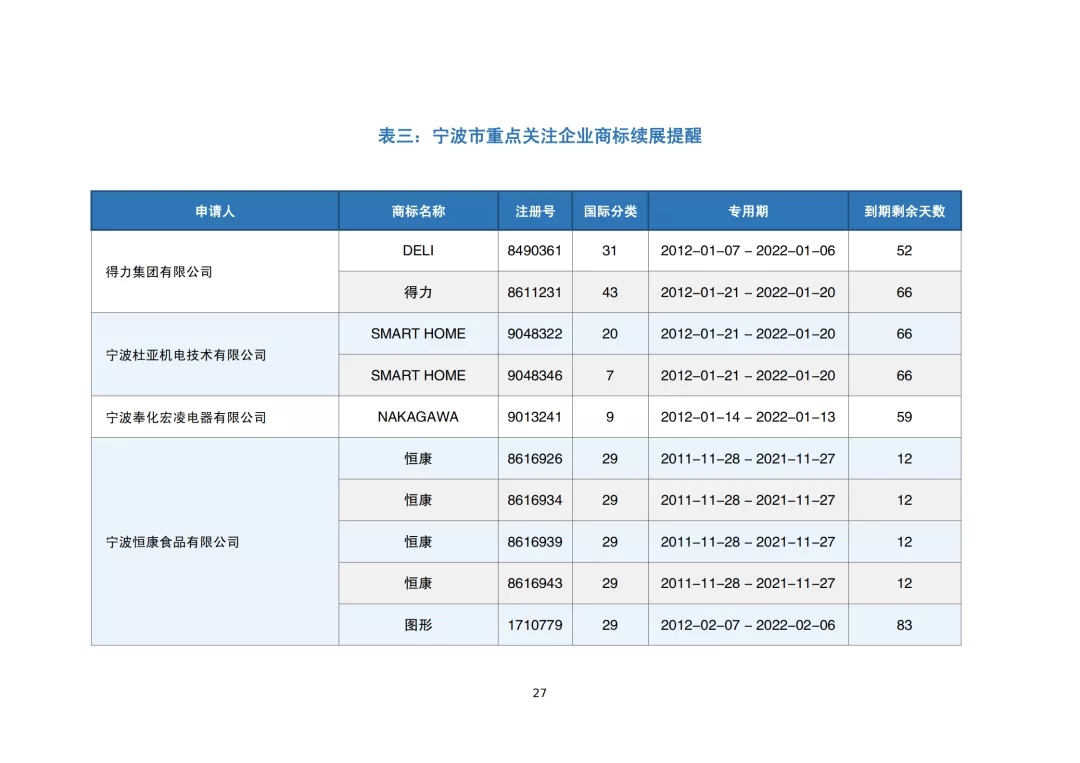Select the period cell in row 9048322
This screenshot has width=1080, height=763.
[x=748, y=334]
